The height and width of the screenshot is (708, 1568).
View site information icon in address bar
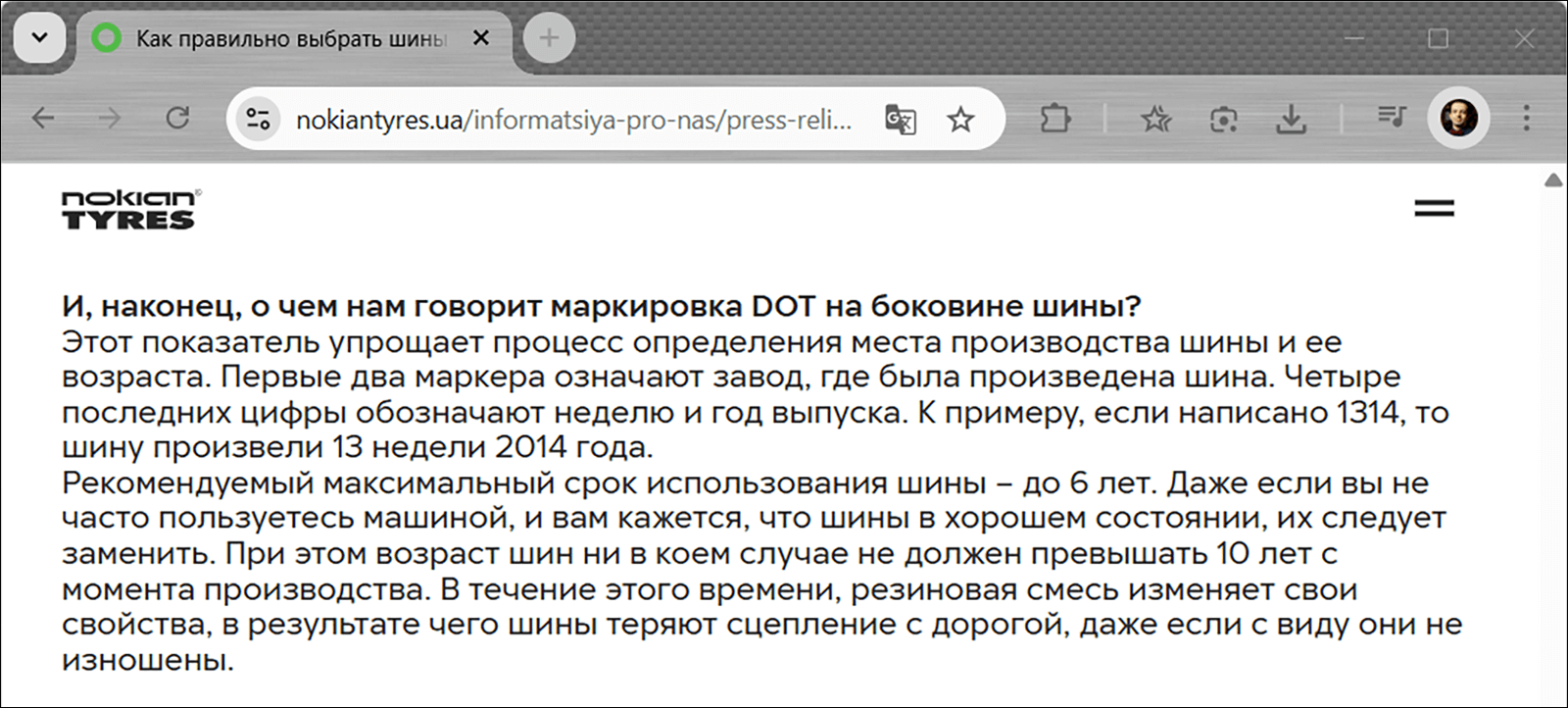259,120
